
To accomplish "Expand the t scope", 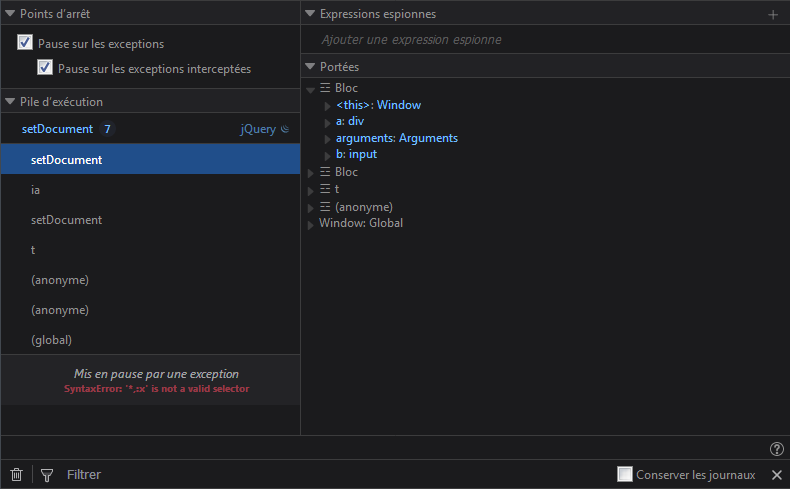I will (310, 191).
